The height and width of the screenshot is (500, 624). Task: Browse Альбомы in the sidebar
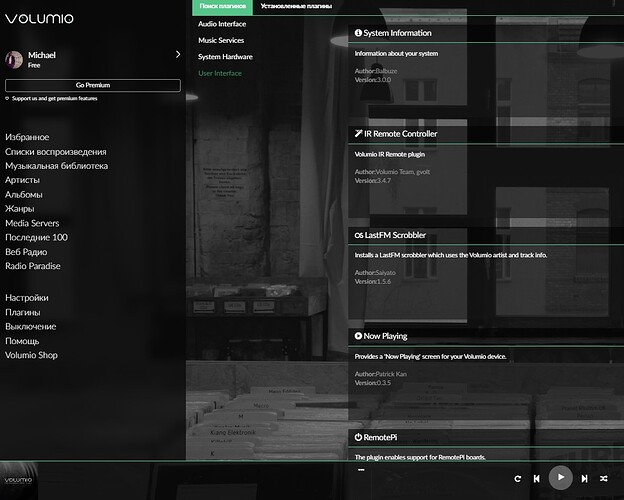tap(24, 195)
